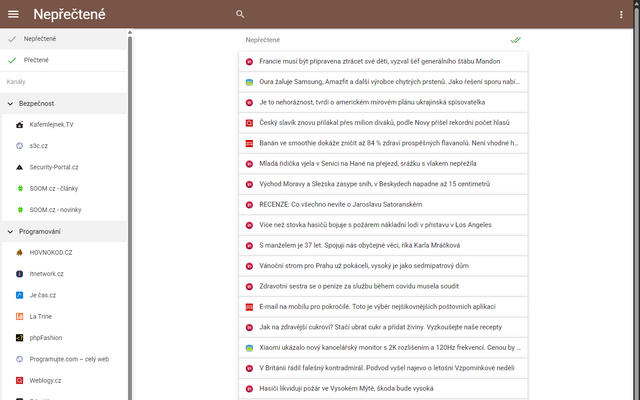
Task: Click the Security-Portal.cz triangle icon
Action: [19, 167]
